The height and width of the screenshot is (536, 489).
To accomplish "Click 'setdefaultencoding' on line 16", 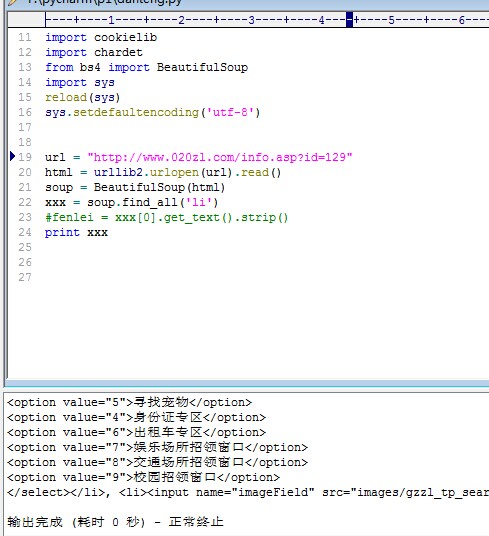I will click(x=136, y=112).
